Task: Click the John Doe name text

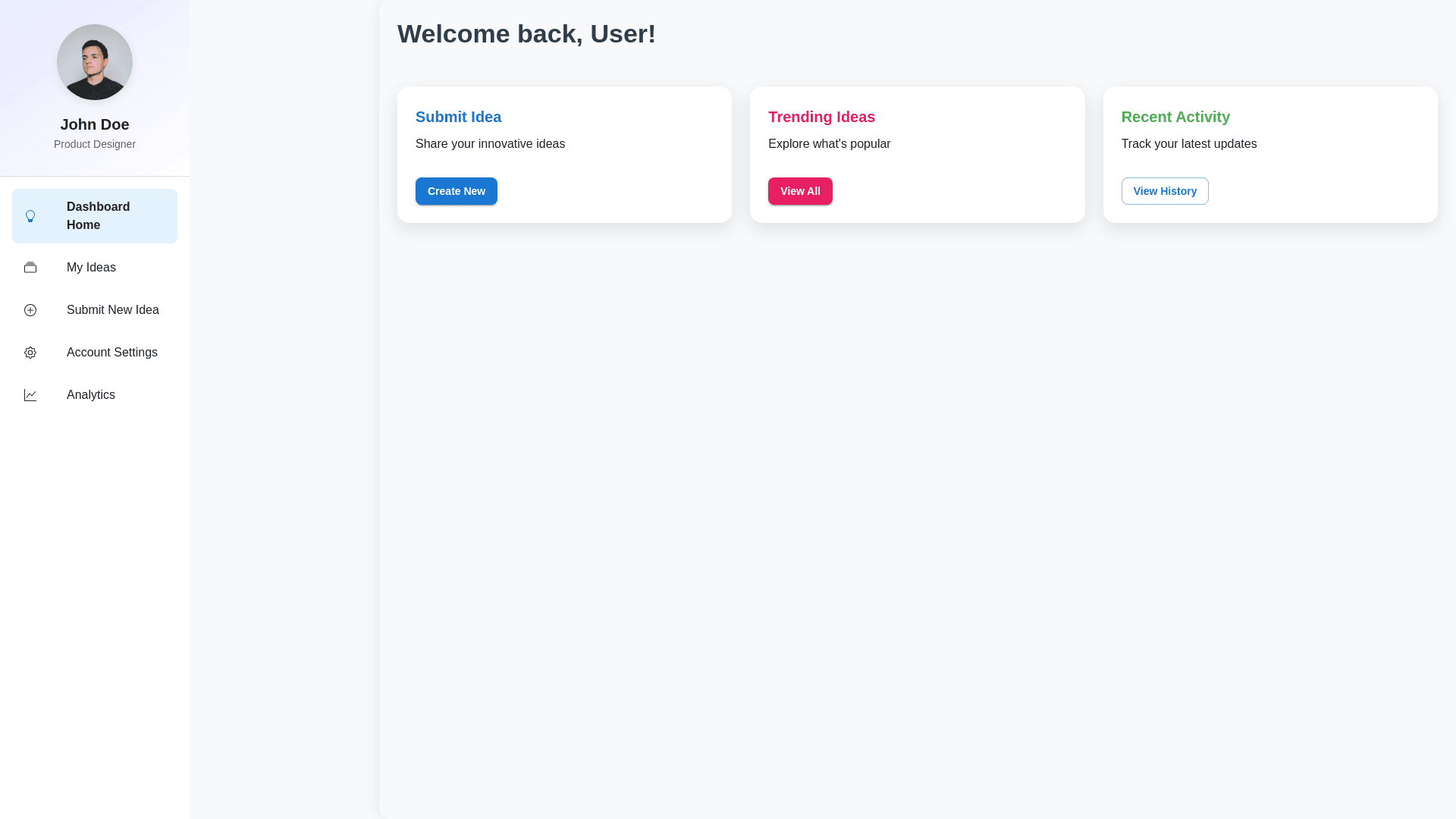Action: (95, 124)
